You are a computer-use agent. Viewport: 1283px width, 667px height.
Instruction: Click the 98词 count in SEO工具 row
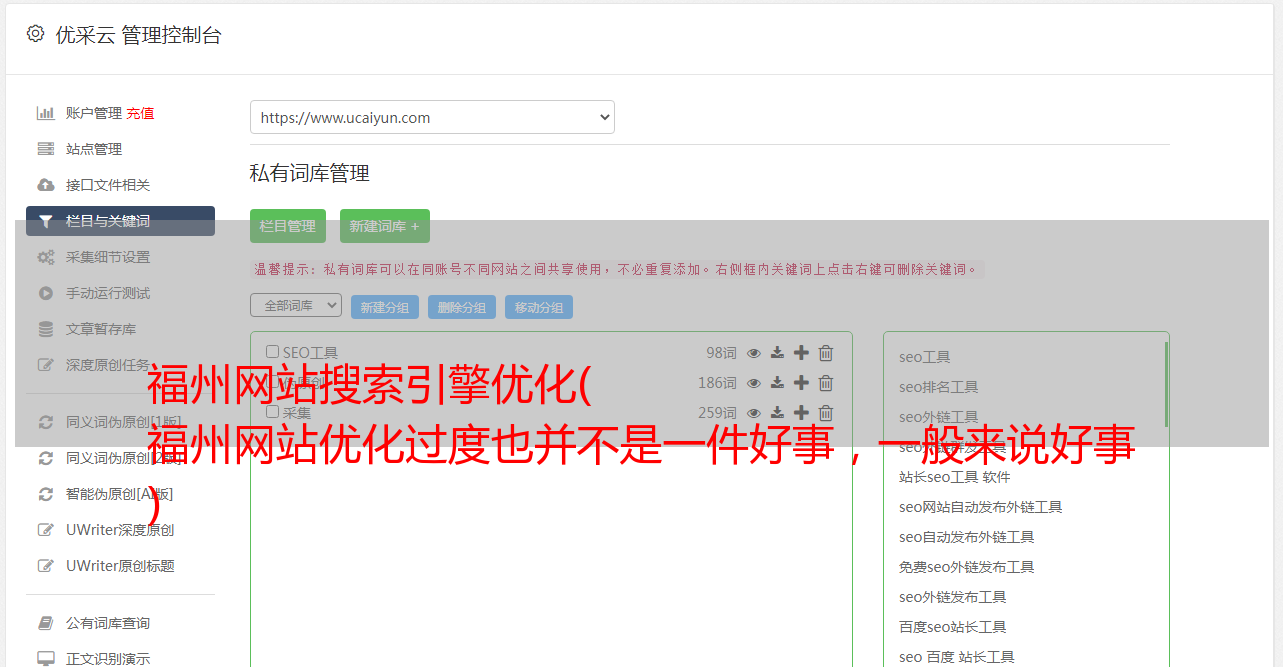click(721, 353)
